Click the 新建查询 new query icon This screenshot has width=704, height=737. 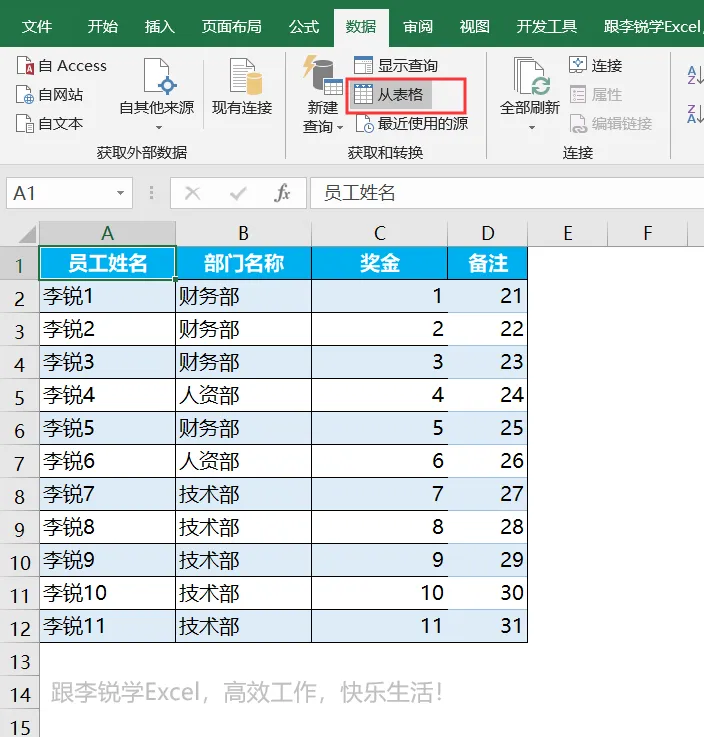click(322, 74)
